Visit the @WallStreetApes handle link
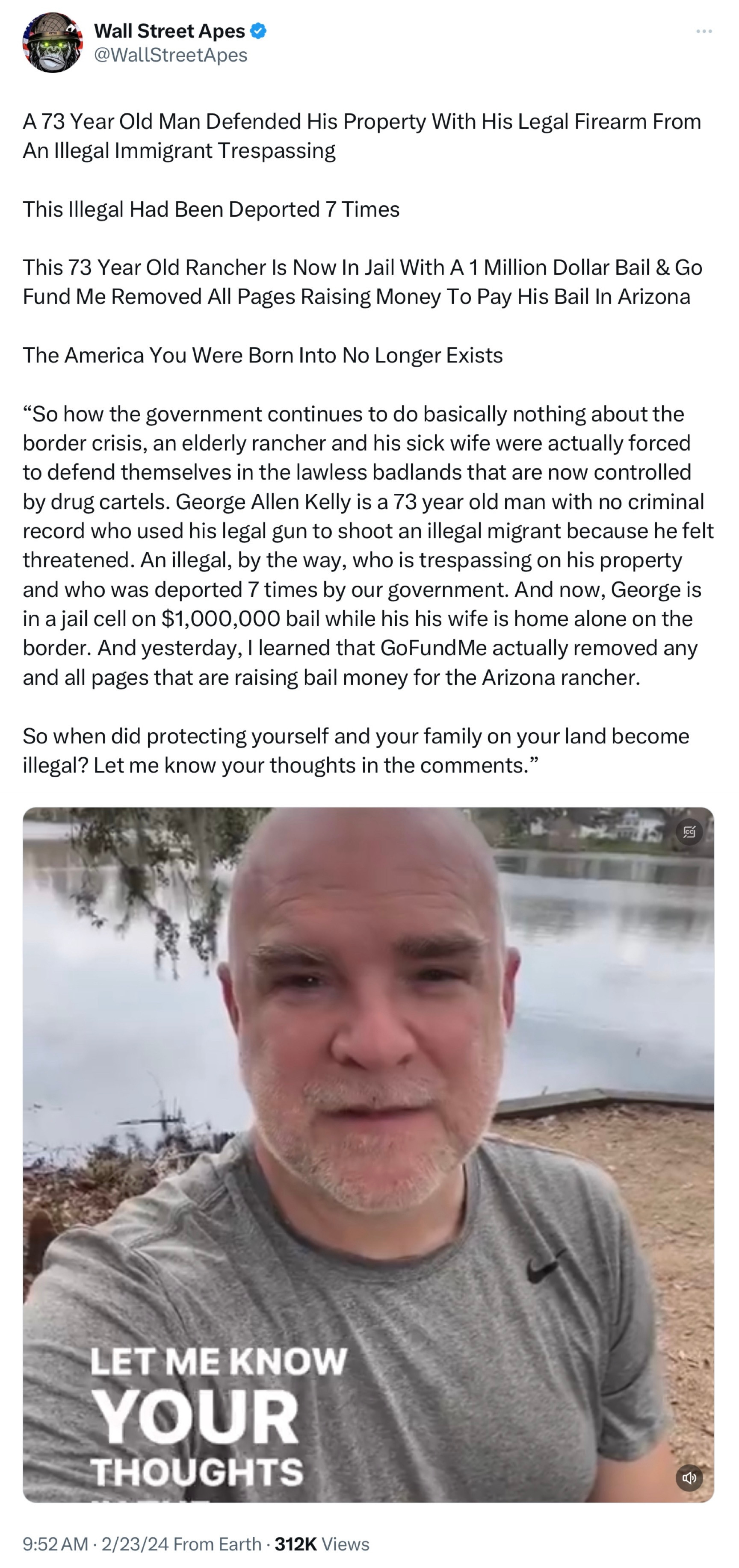 tap(171, 55)
